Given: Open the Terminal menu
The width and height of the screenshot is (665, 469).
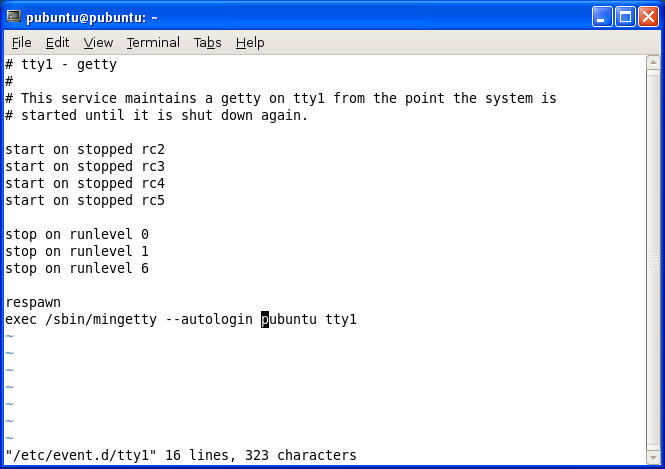Looking at the screenshot, I should pos(153,42).
